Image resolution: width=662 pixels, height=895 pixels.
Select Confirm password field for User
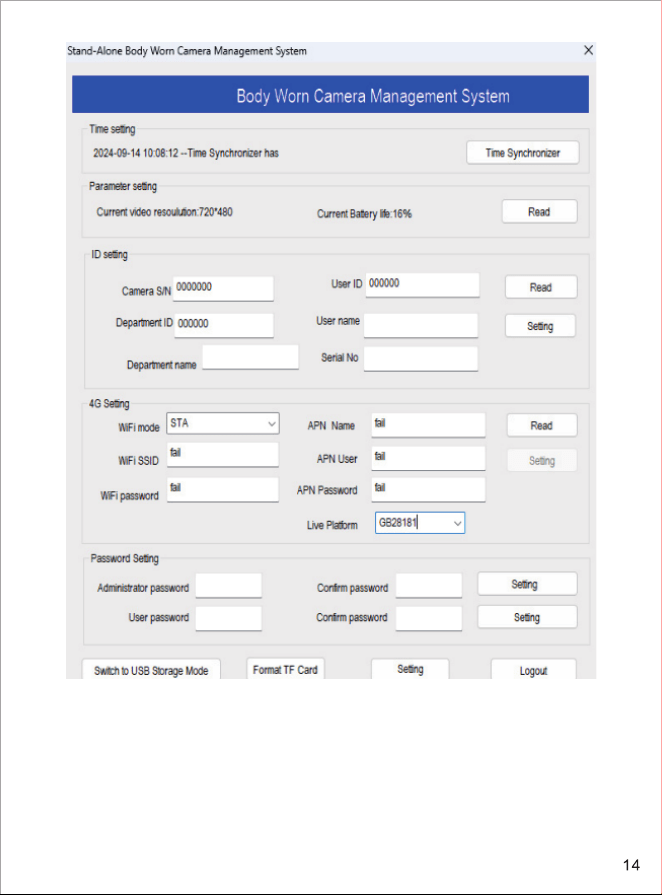point(429,619)
